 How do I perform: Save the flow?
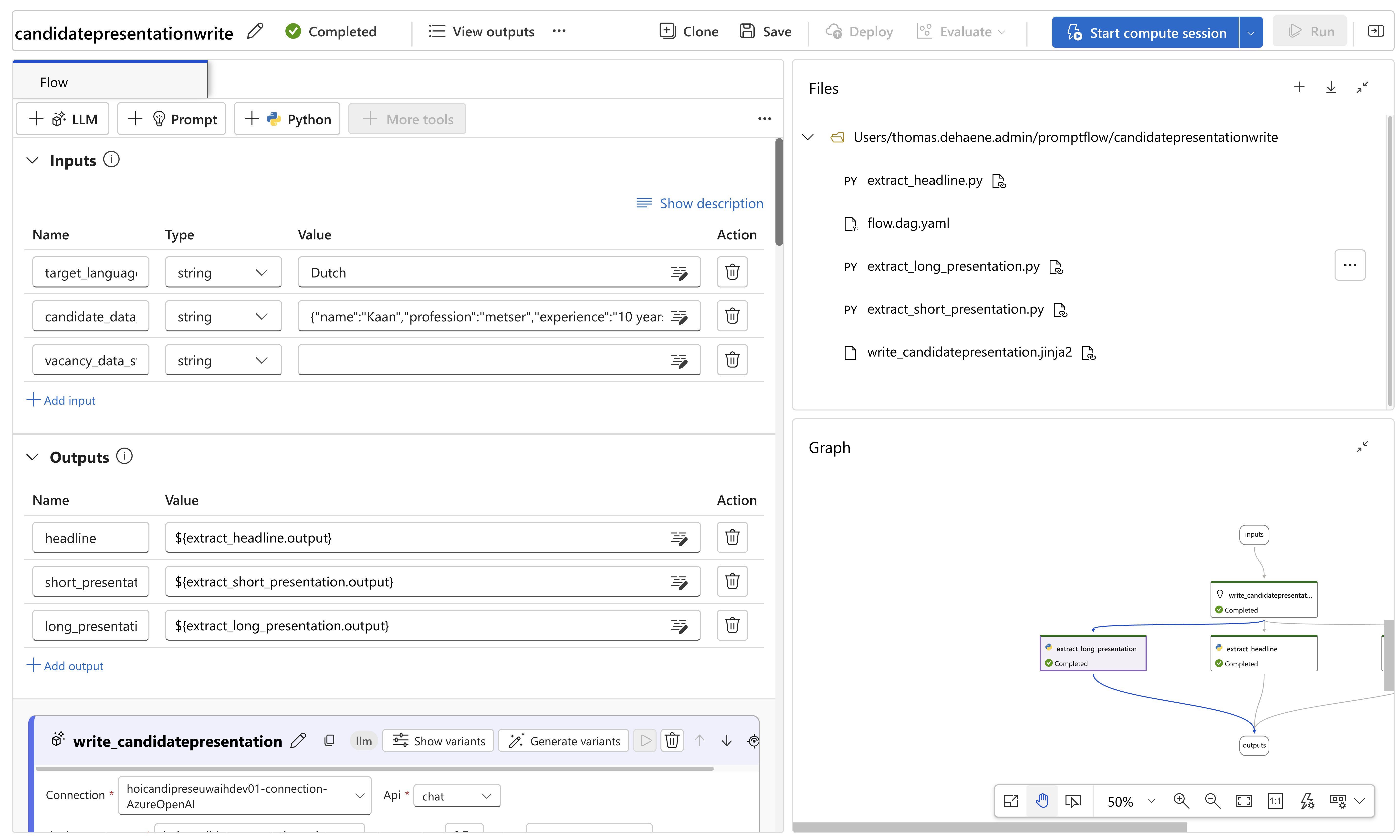(x=765, y=31)
